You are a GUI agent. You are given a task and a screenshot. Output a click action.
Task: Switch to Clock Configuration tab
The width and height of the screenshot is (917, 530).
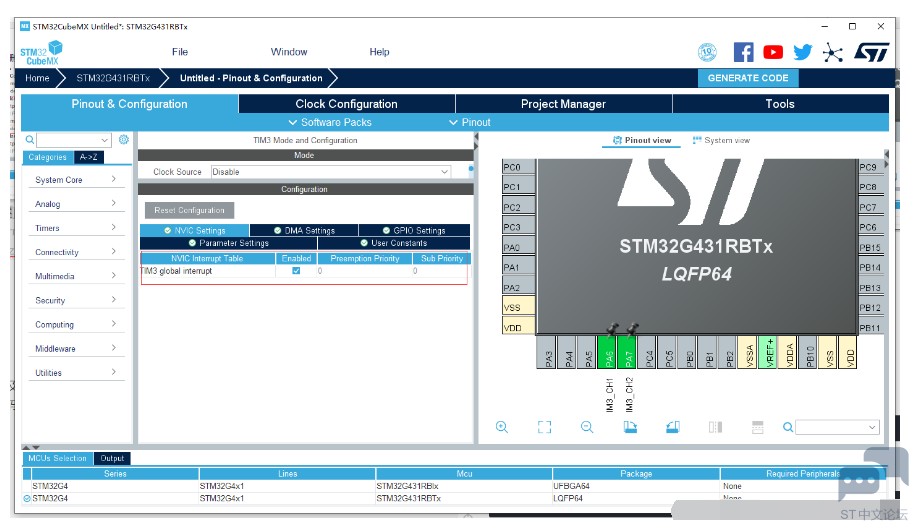tap(346, 104)
